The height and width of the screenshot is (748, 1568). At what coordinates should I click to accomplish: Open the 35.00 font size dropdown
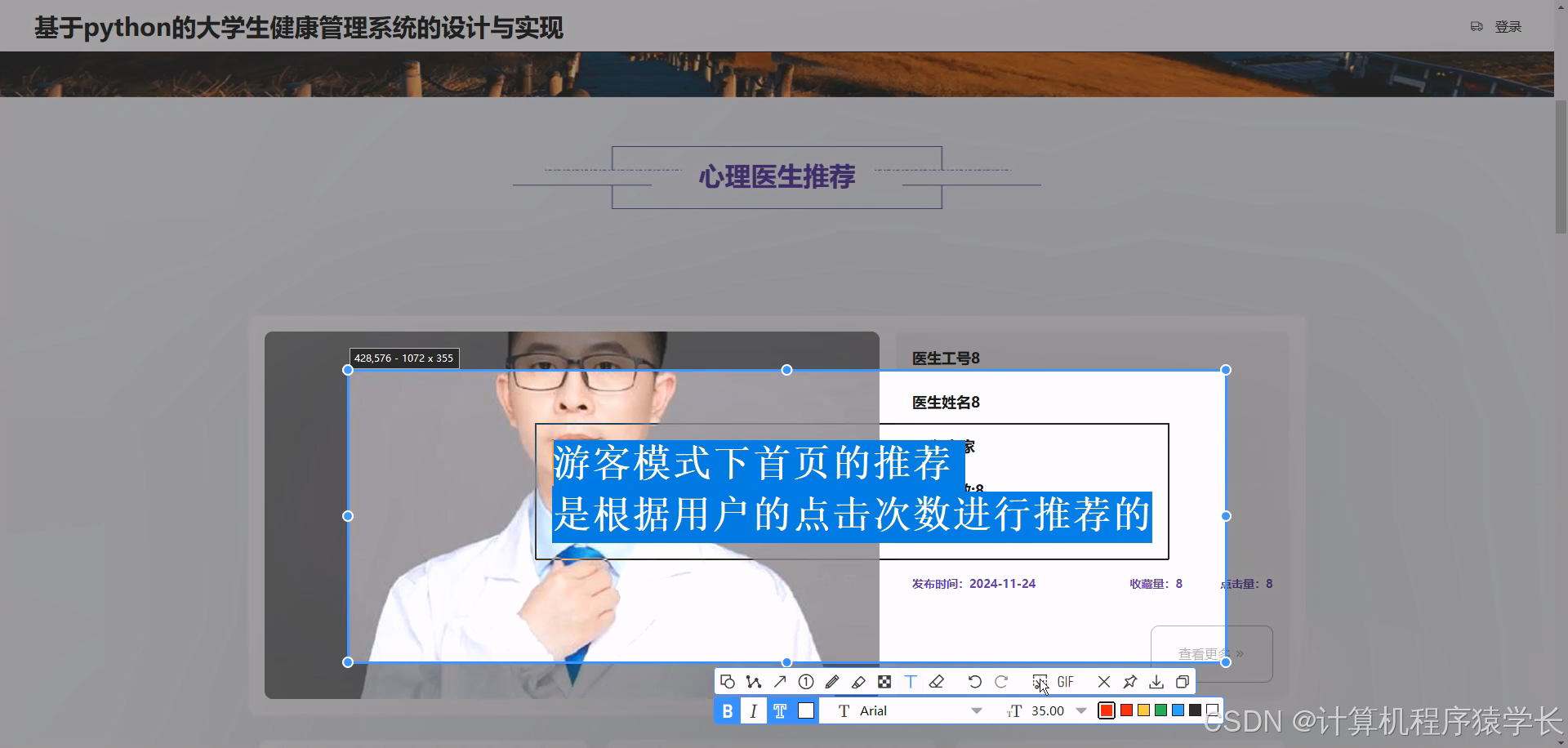coord(1048,711)
